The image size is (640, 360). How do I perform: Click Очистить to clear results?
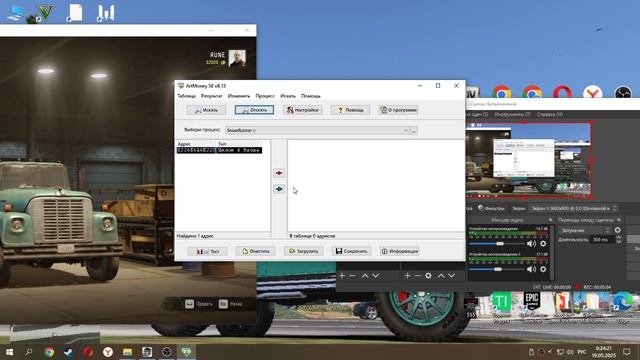click(x=256, y=251)
